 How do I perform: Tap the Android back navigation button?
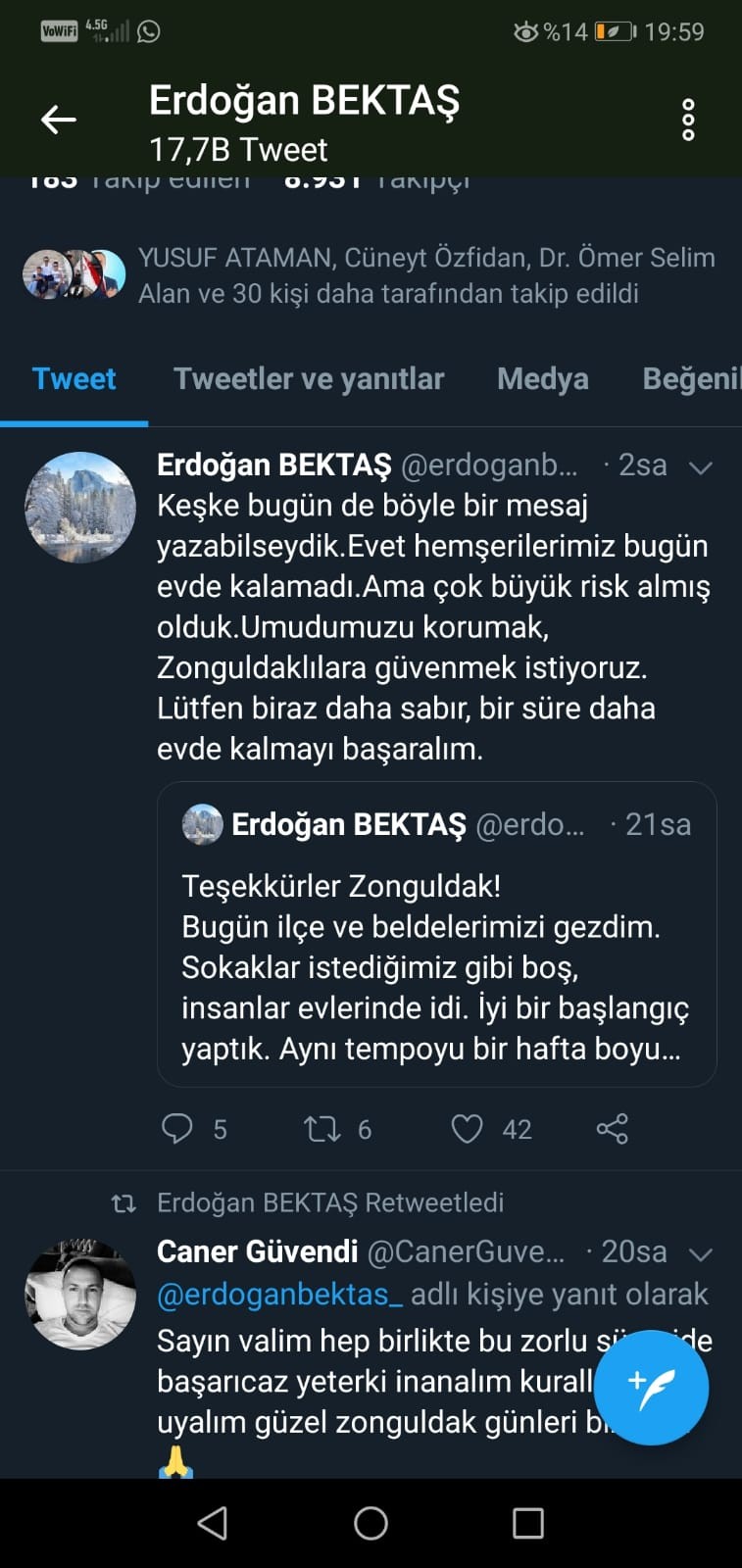tap(213, 1523)
